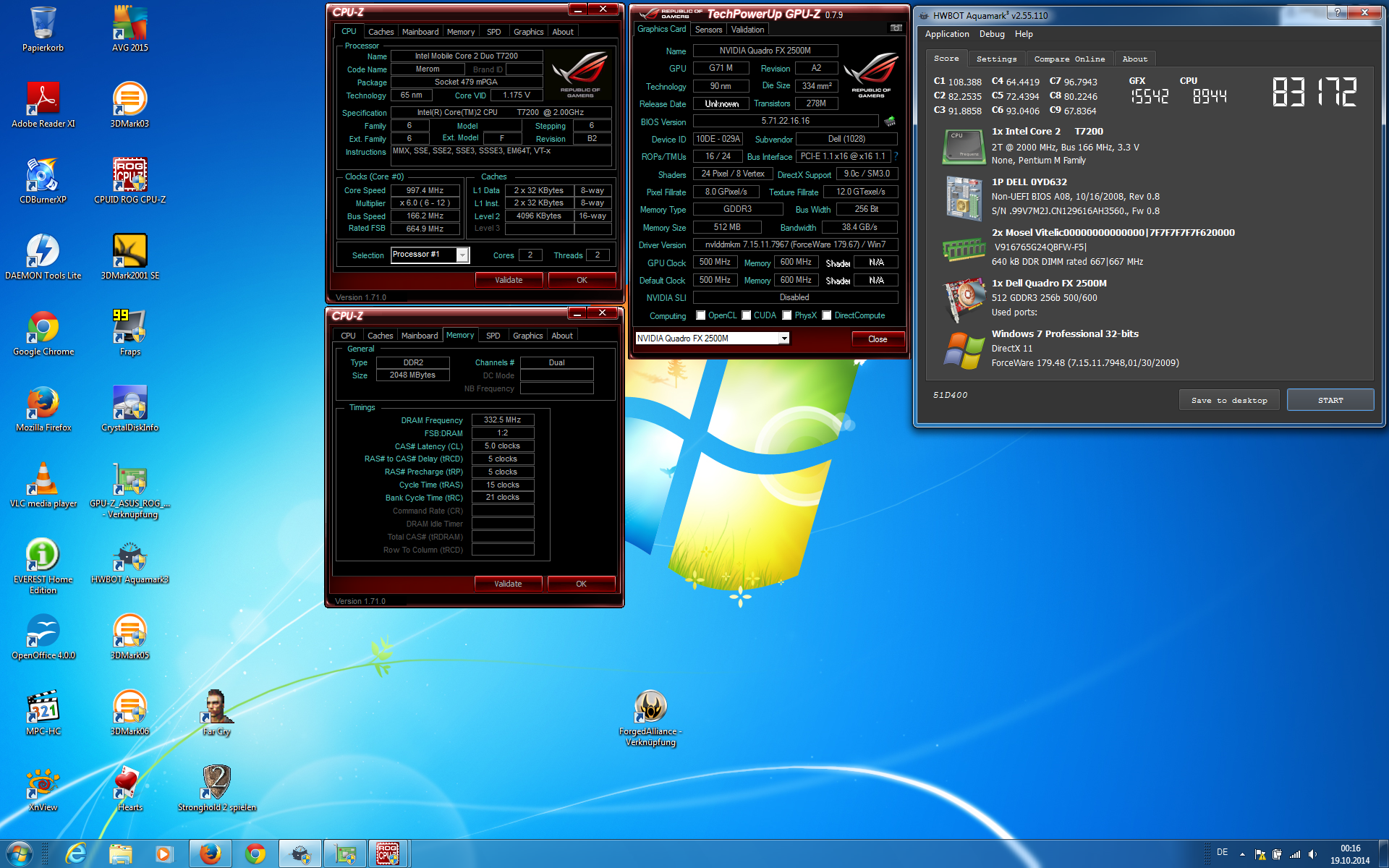Switch to Caches tab in upper CPU-Z
Viewport: 1389px width, 868px height.
[381, 32]
